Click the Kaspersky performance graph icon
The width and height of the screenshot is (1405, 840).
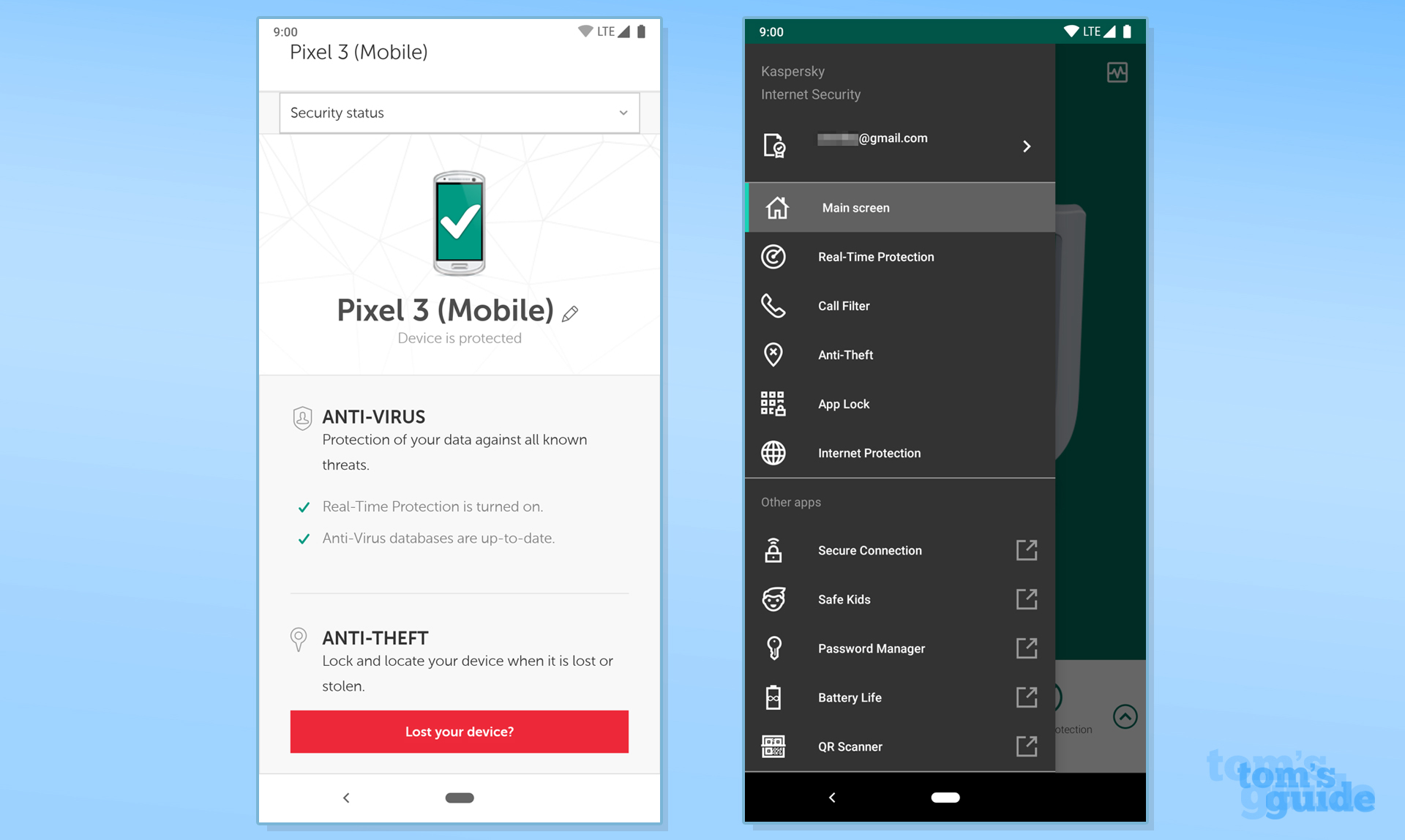coord(1117,72)
